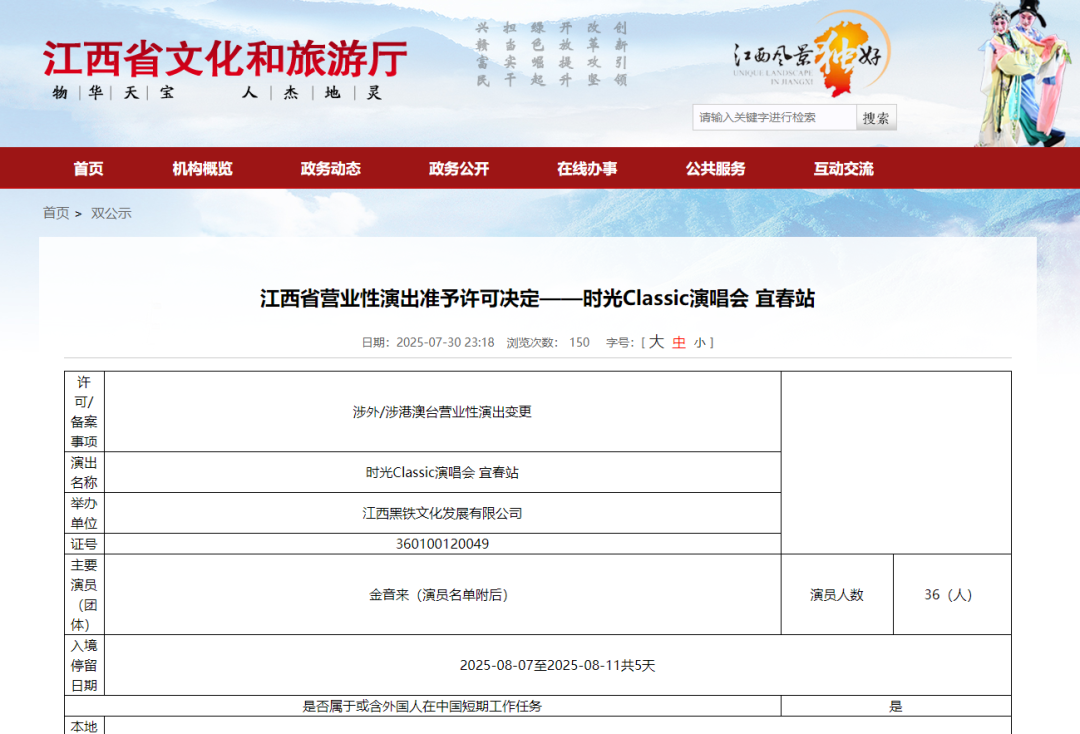This screenshot has width=1080, height=734.
Task: Click the 36（人） value cell
Action: tap(952, 594)
